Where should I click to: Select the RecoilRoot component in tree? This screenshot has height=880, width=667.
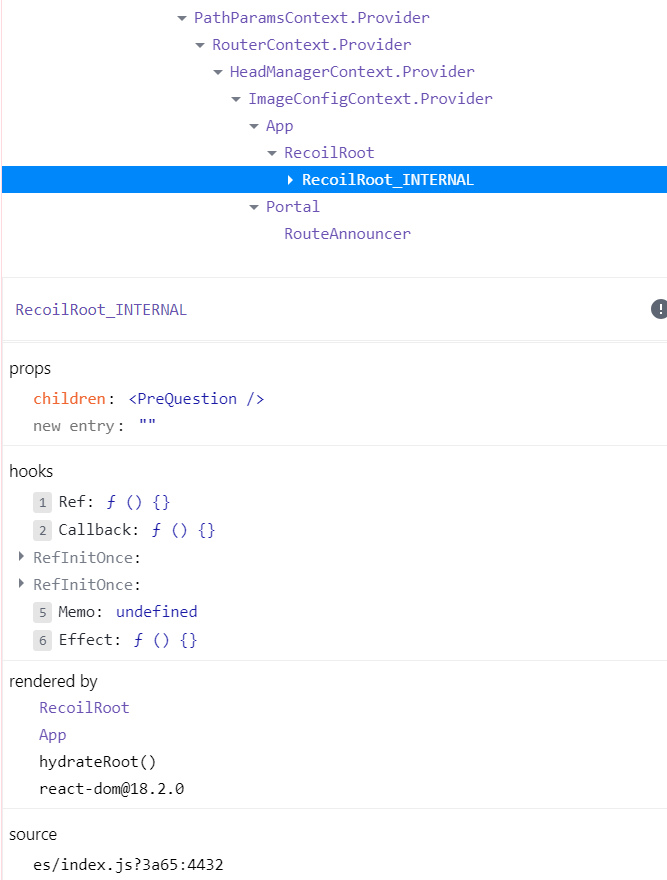click(x=329, y=153)
